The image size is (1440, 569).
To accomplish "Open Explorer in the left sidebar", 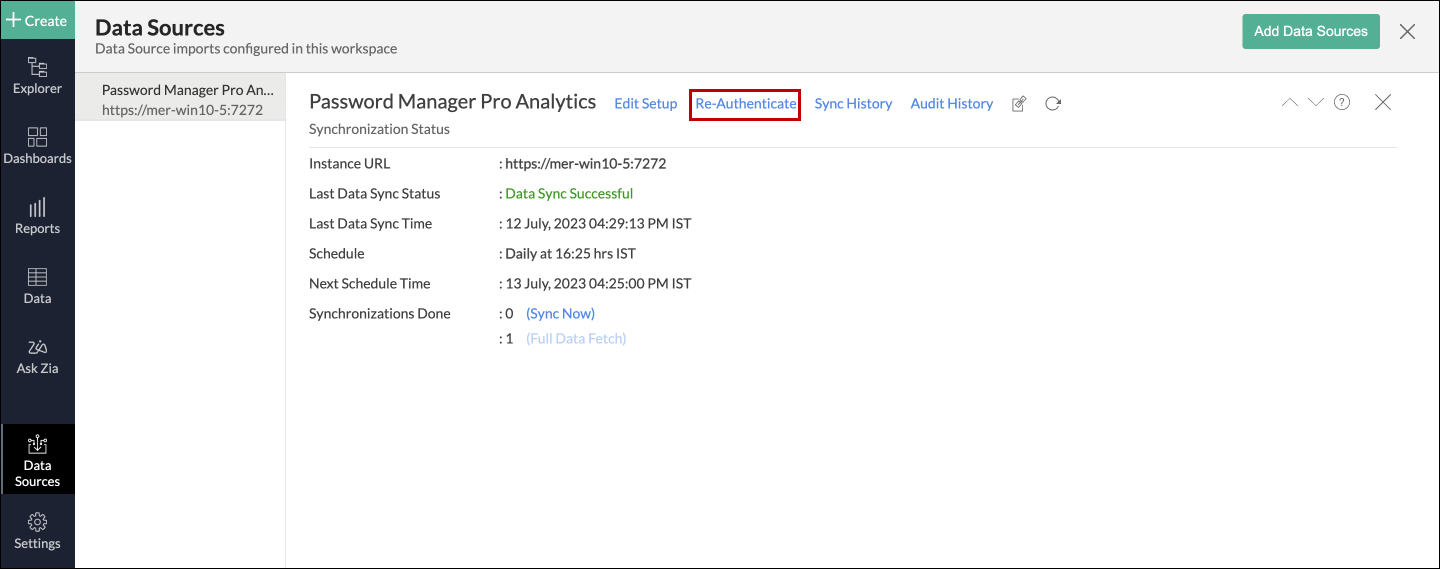I will (x=37, y=76).
